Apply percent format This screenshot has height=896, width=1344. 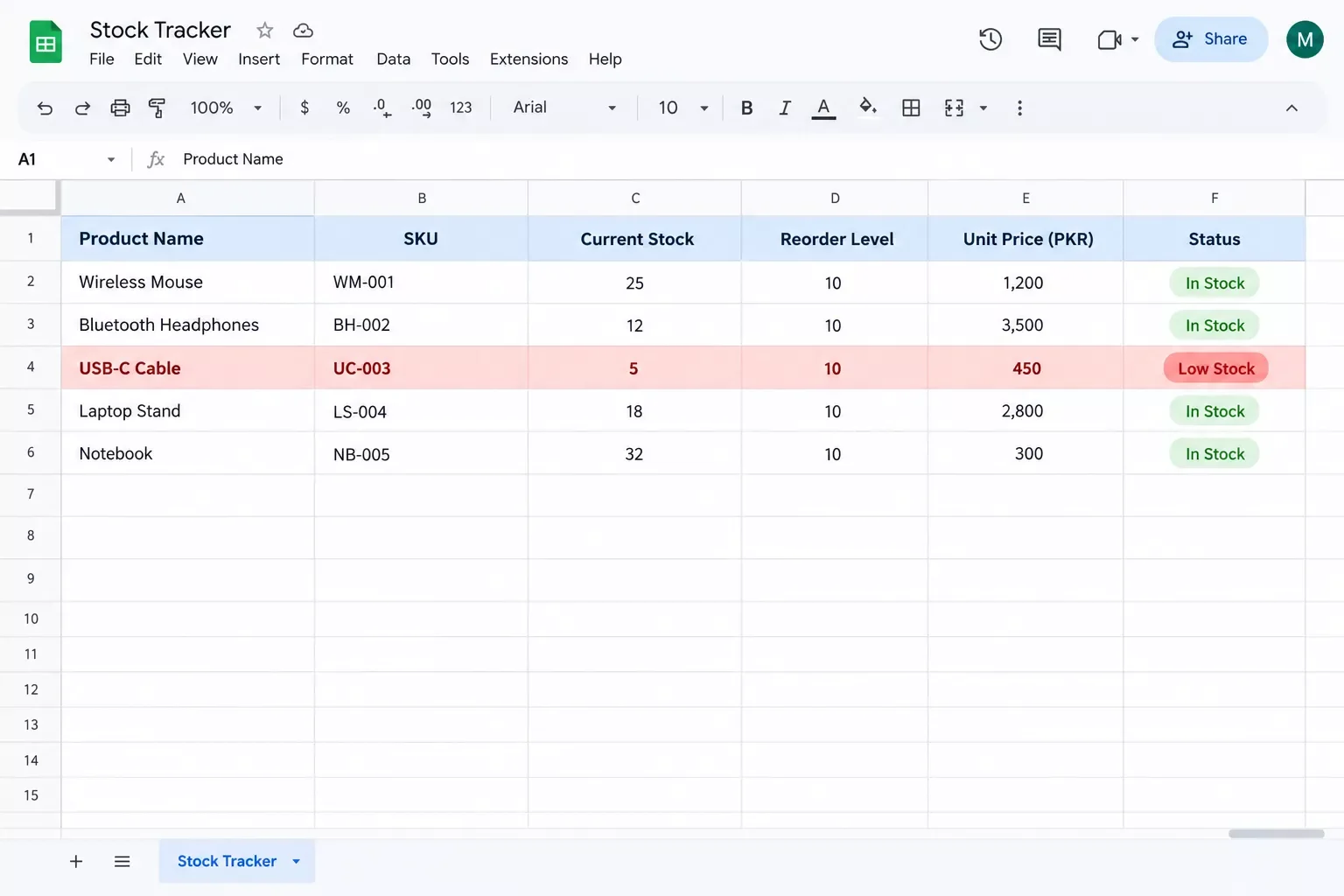343,108
